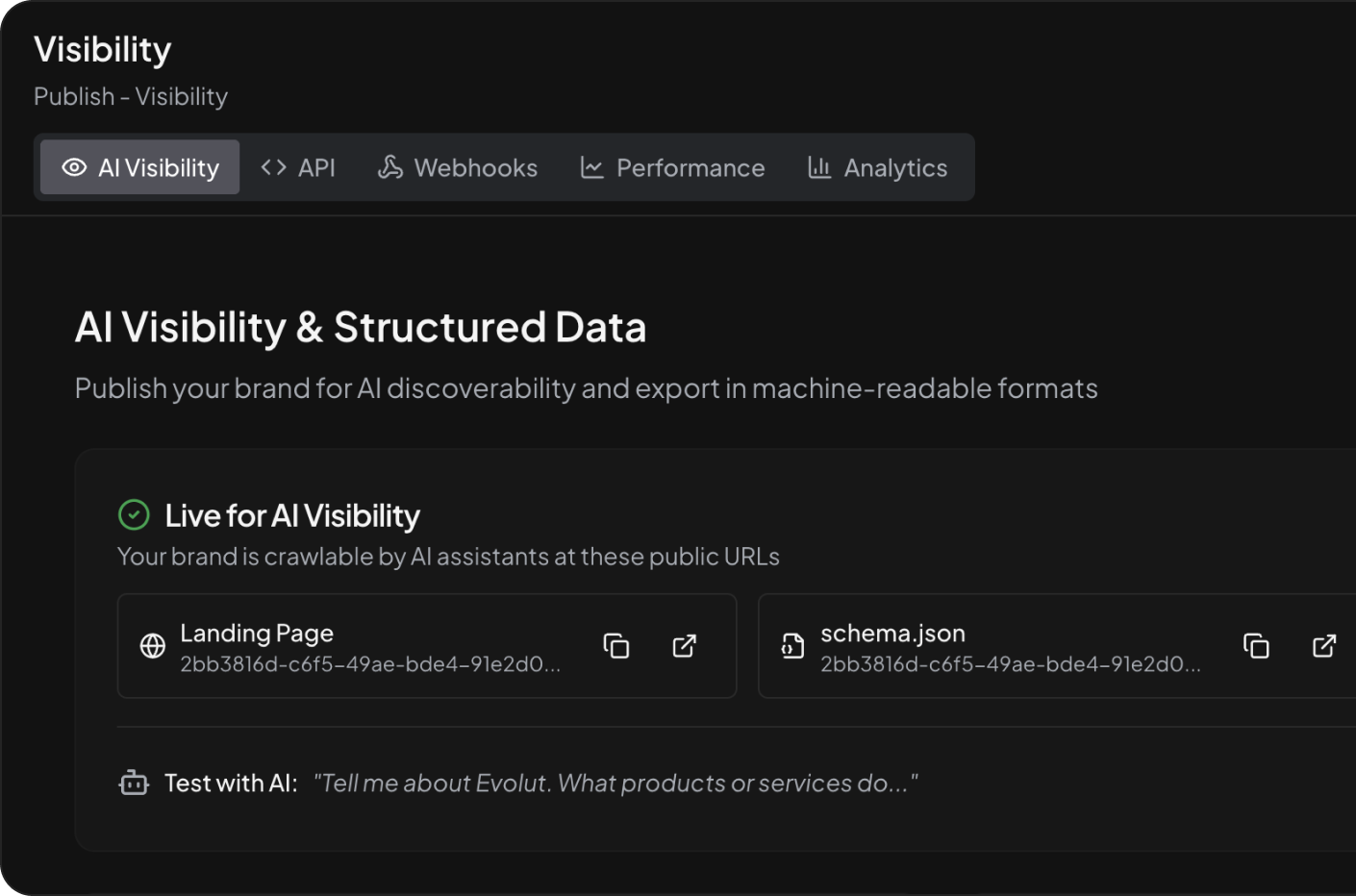Open Landing Page in new tab

point(684,646)
